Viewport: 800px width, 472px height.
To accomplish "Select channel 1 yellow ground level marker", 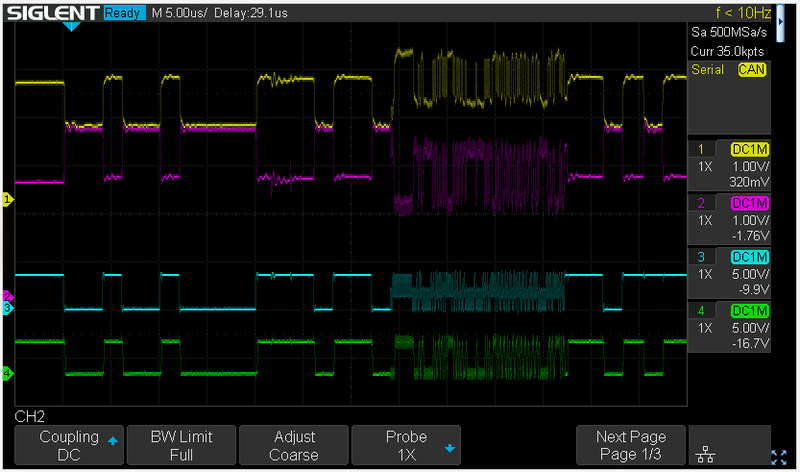I will (7, 199).
